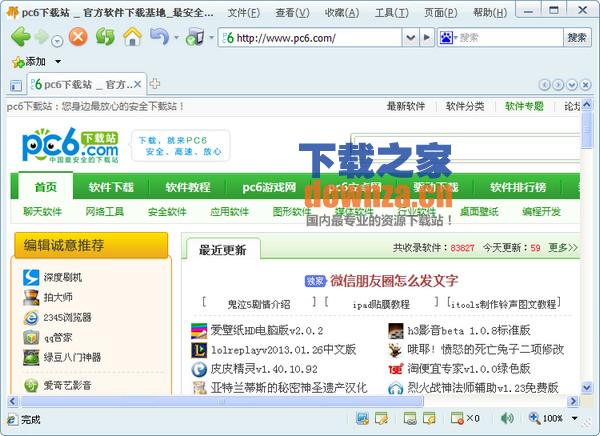Open the address bar history dropdown
Image resolution: width=600 pixels, height=436 pixels.
410,38
